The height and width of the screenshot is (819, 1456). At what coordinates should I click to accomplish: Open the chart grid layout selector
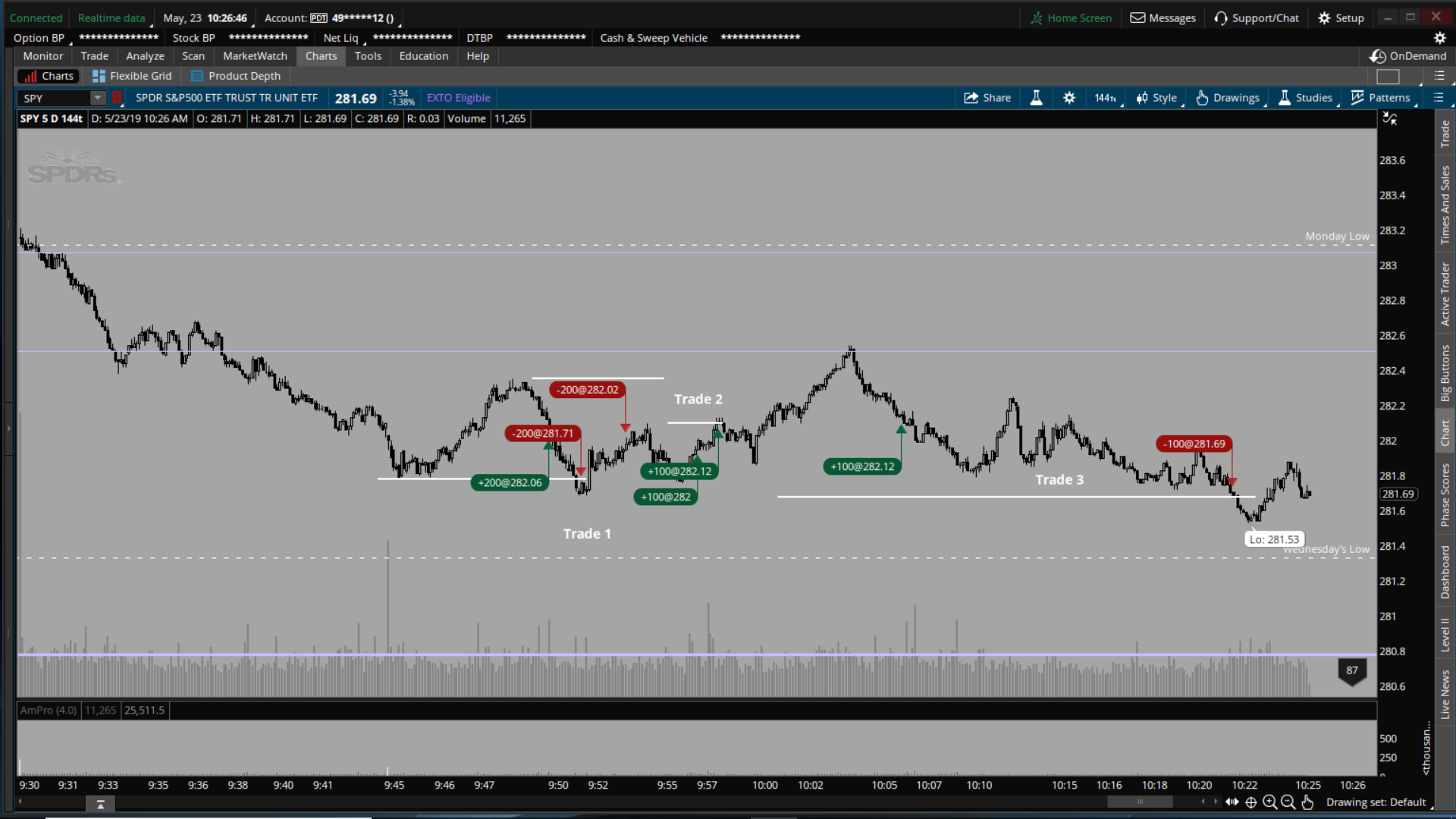1388,77
